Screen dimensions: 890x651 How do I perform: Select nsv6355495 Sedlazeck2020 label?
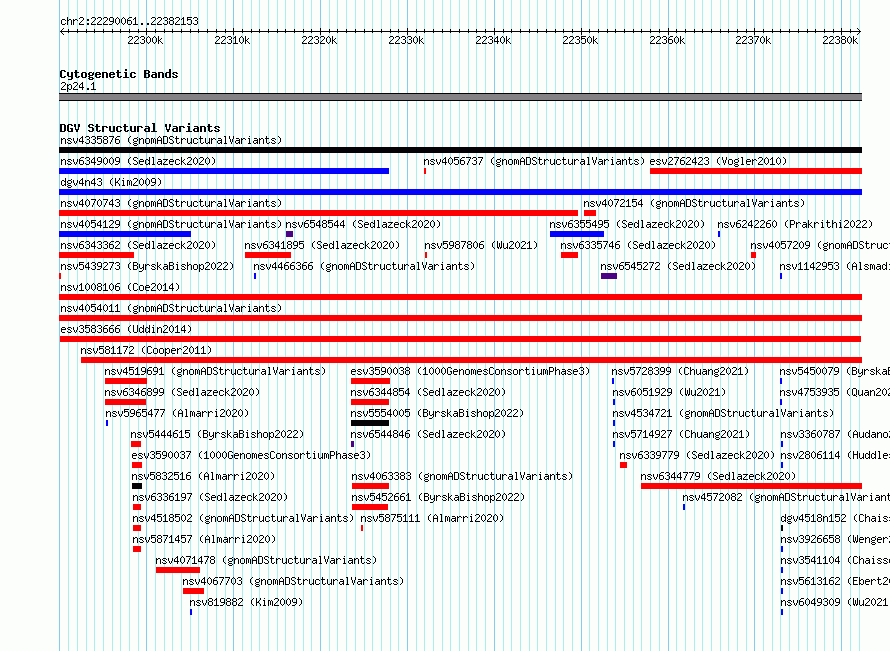click(x=627, y=224)
